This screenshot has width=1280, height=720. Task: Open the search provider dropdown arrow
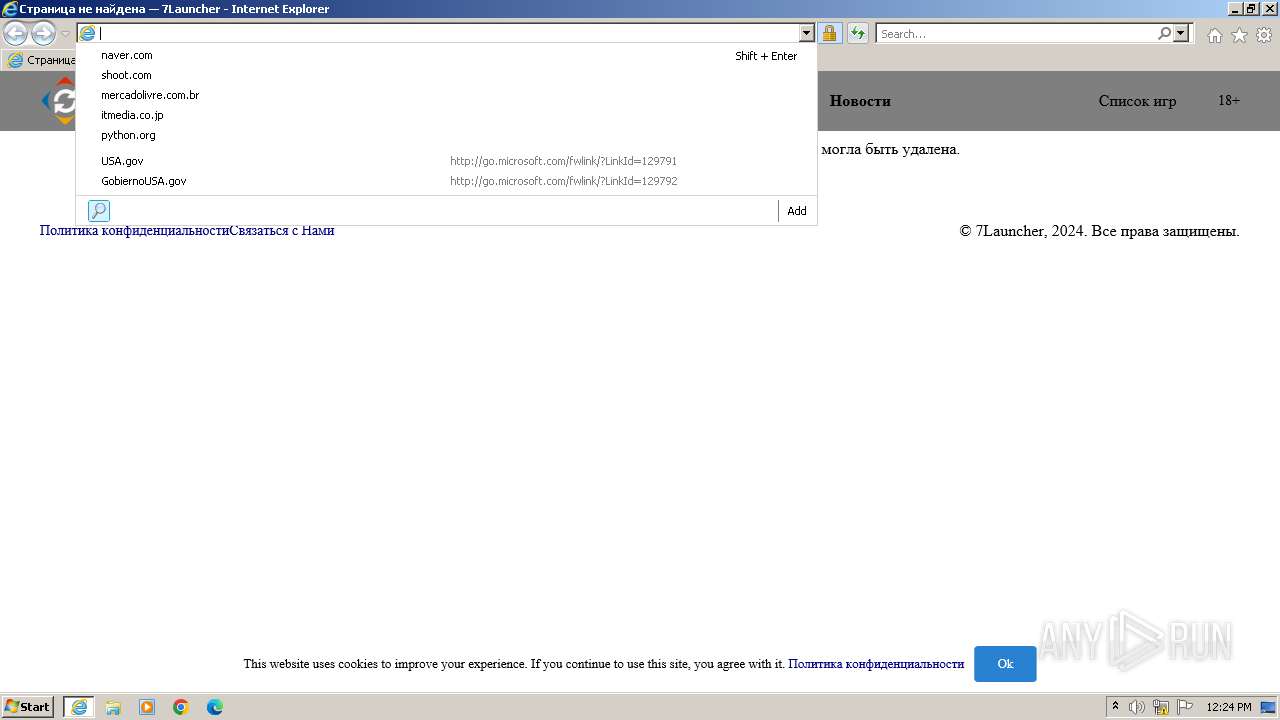(1181, 33)
